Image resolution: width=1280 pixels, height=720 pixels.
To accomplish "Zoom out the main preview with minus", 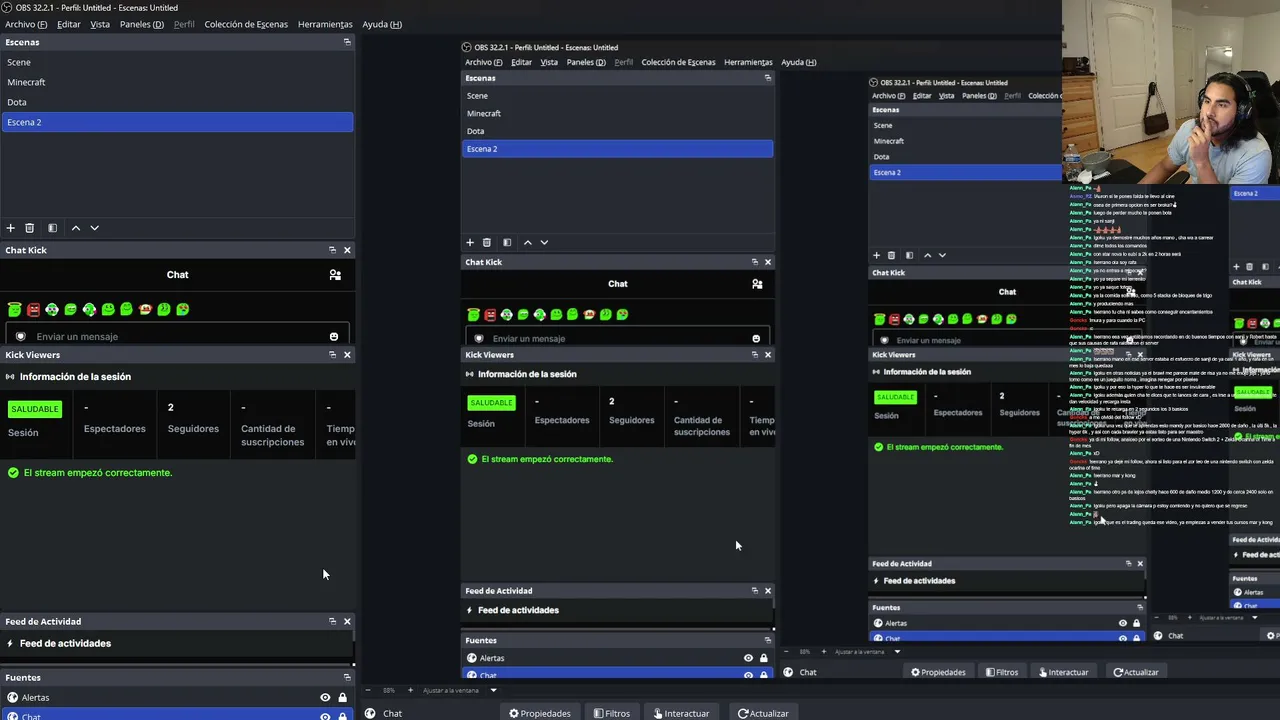I will 368,690.
